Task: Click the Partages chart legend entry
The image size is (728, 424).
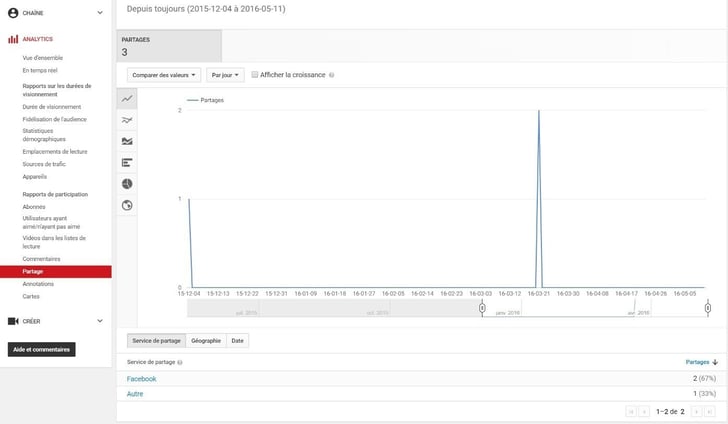Action: [205, 100]
